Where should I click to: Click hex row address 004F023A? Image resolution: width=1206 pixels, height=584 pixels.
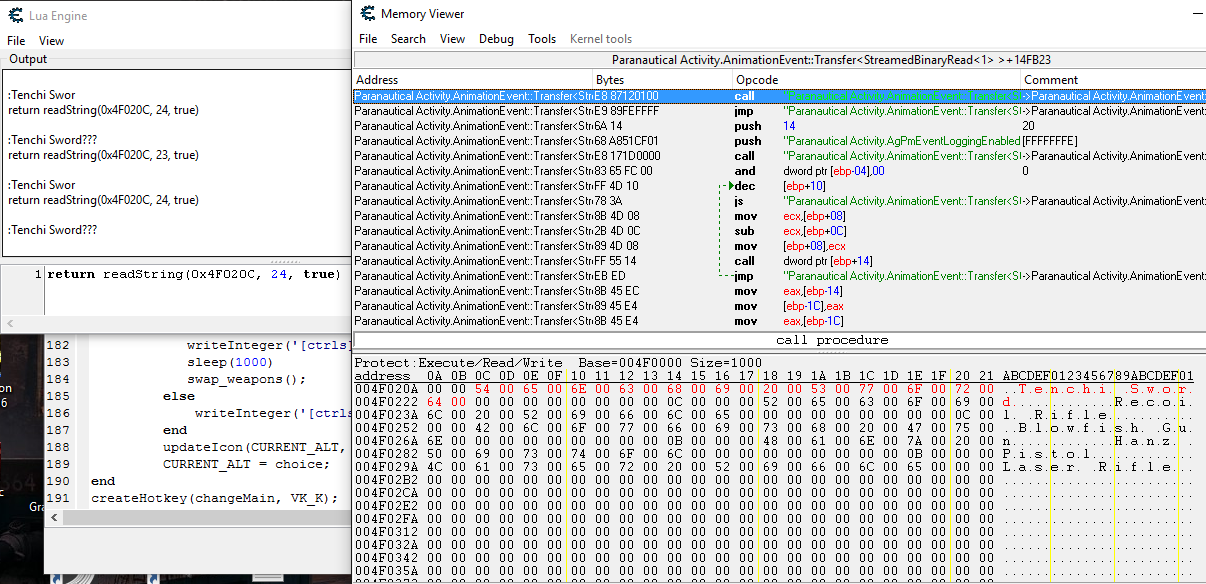pos(385,414)
